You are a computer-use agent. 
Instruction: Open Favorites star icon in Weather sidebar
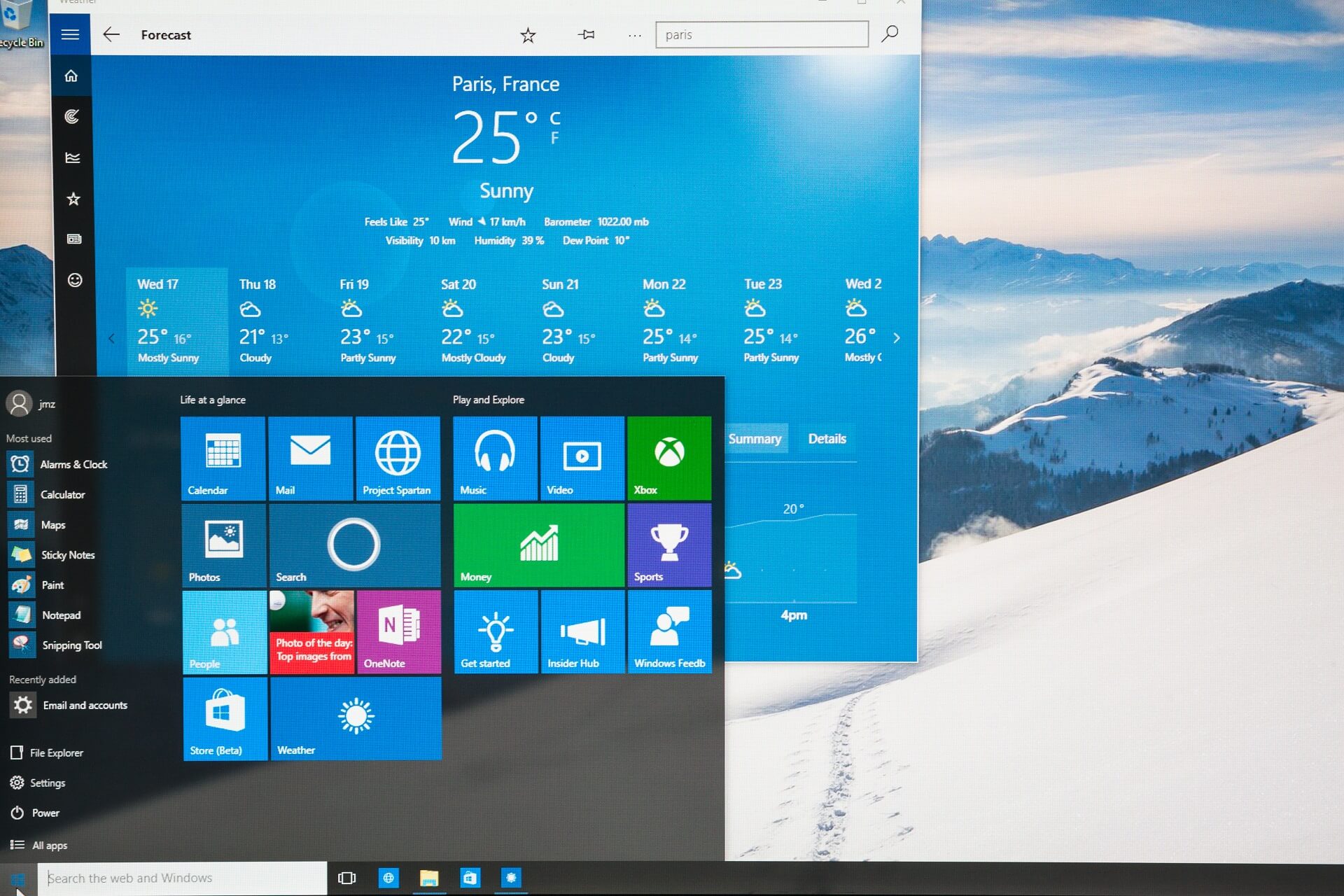point(73,199)
